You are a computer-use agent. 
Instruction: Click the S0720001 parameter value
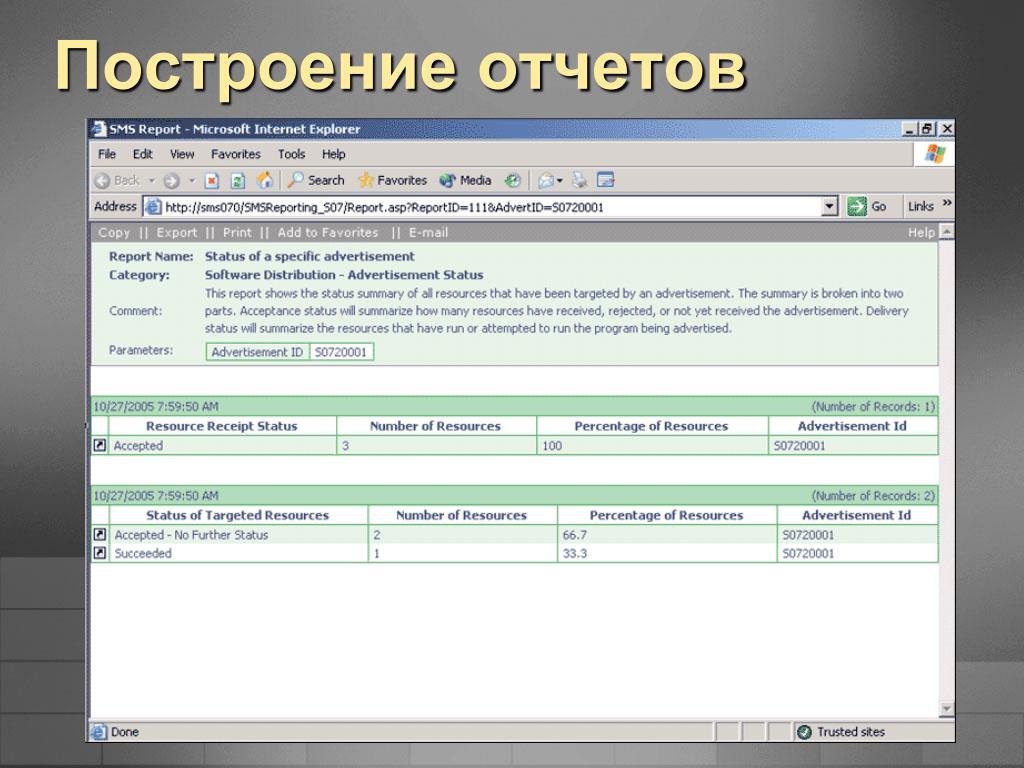(341, 352)
